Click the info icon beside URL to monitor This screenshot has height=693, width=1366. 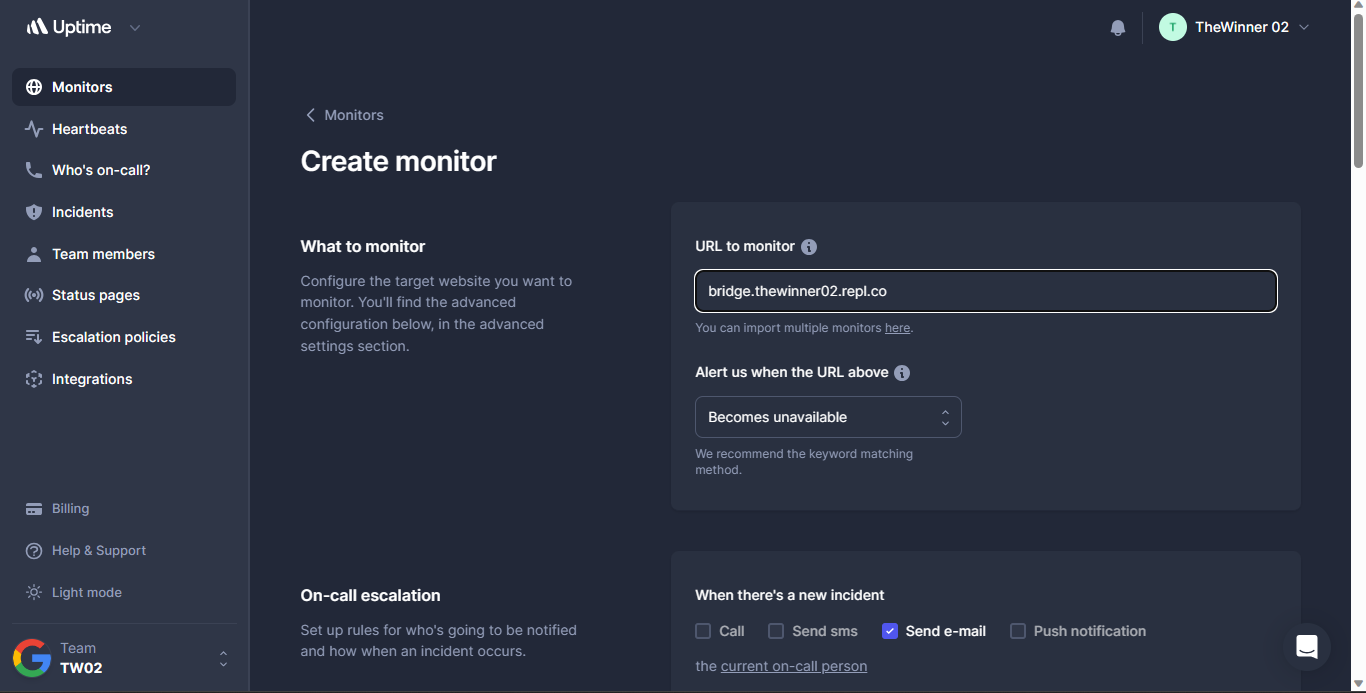coord(809,247)
